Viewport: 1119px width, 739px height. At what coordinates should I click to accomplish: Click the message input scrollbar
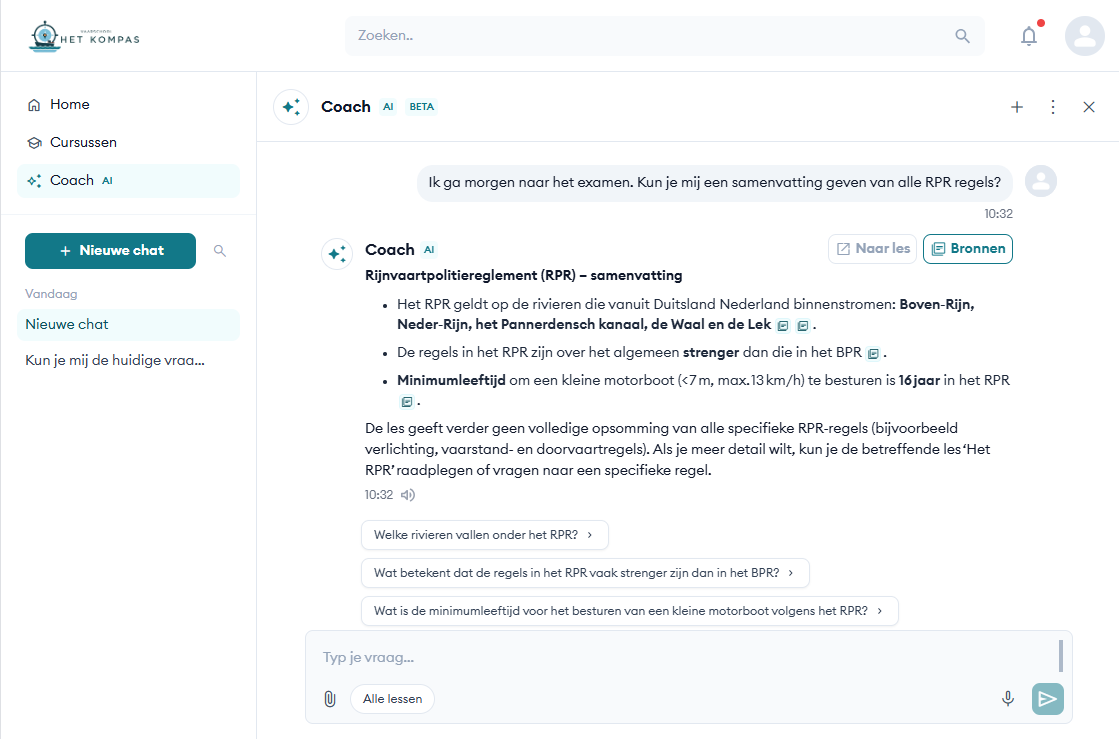[x=1061, y=656]
